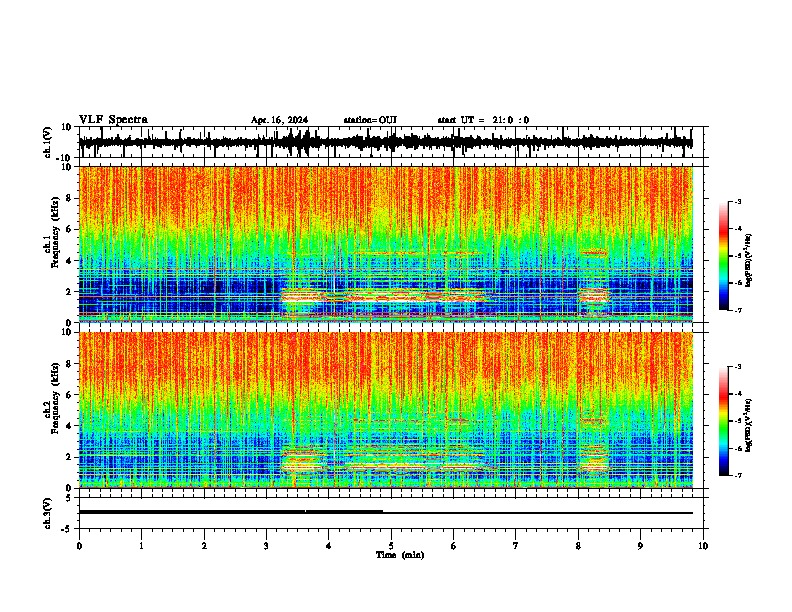Click the "6" kHz tick on ch.2 frequency axis
The width and height of the screenshot is (792, 612).
pyautogui.click(x=69, y=395)
